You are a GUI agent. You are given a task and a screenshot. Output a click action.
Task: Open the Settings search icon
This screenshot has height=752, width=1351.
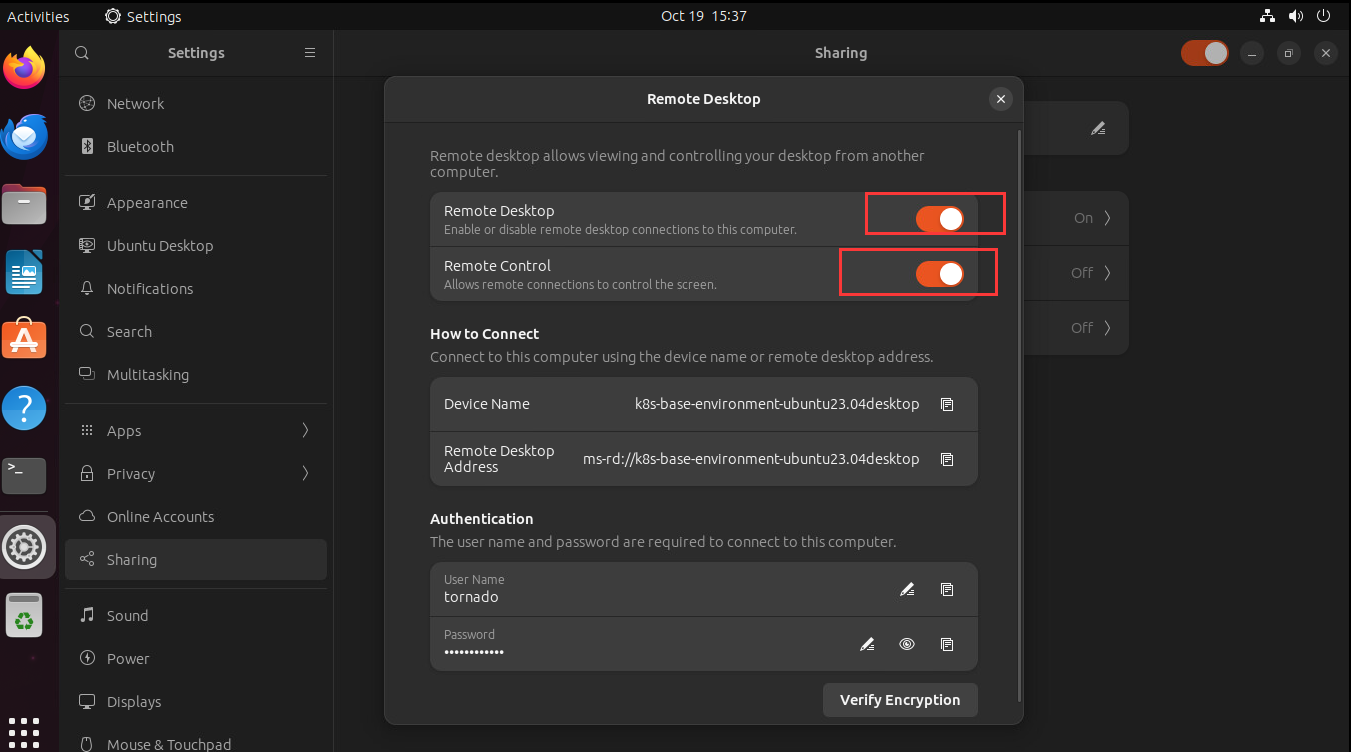pos(82,53)
